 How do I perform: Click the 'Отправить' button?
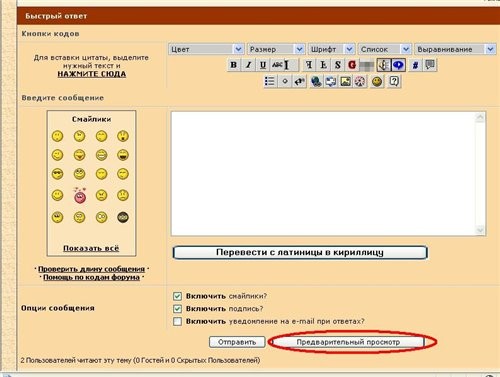[237, 342]
